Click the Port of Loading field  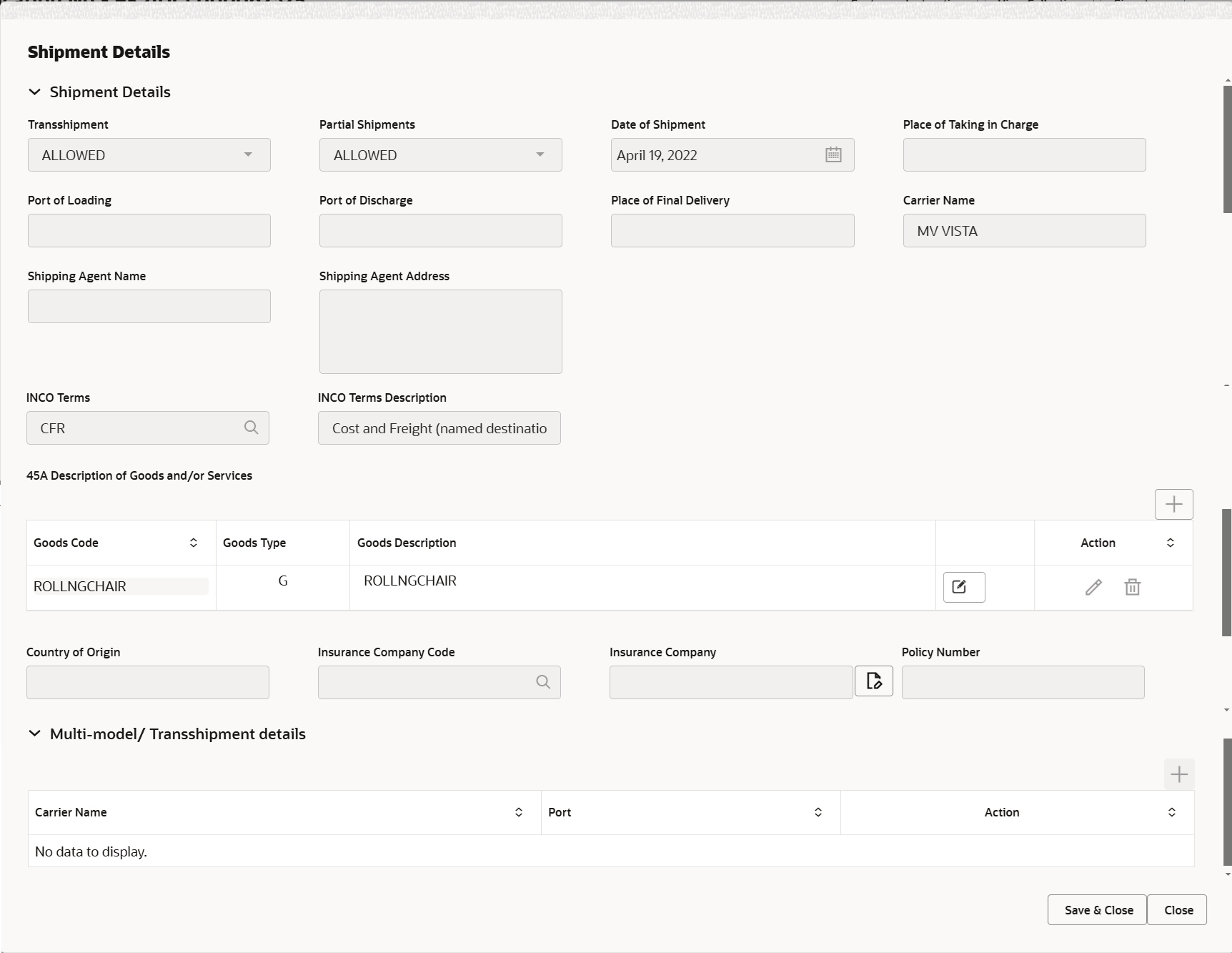[x=149, y=230]
